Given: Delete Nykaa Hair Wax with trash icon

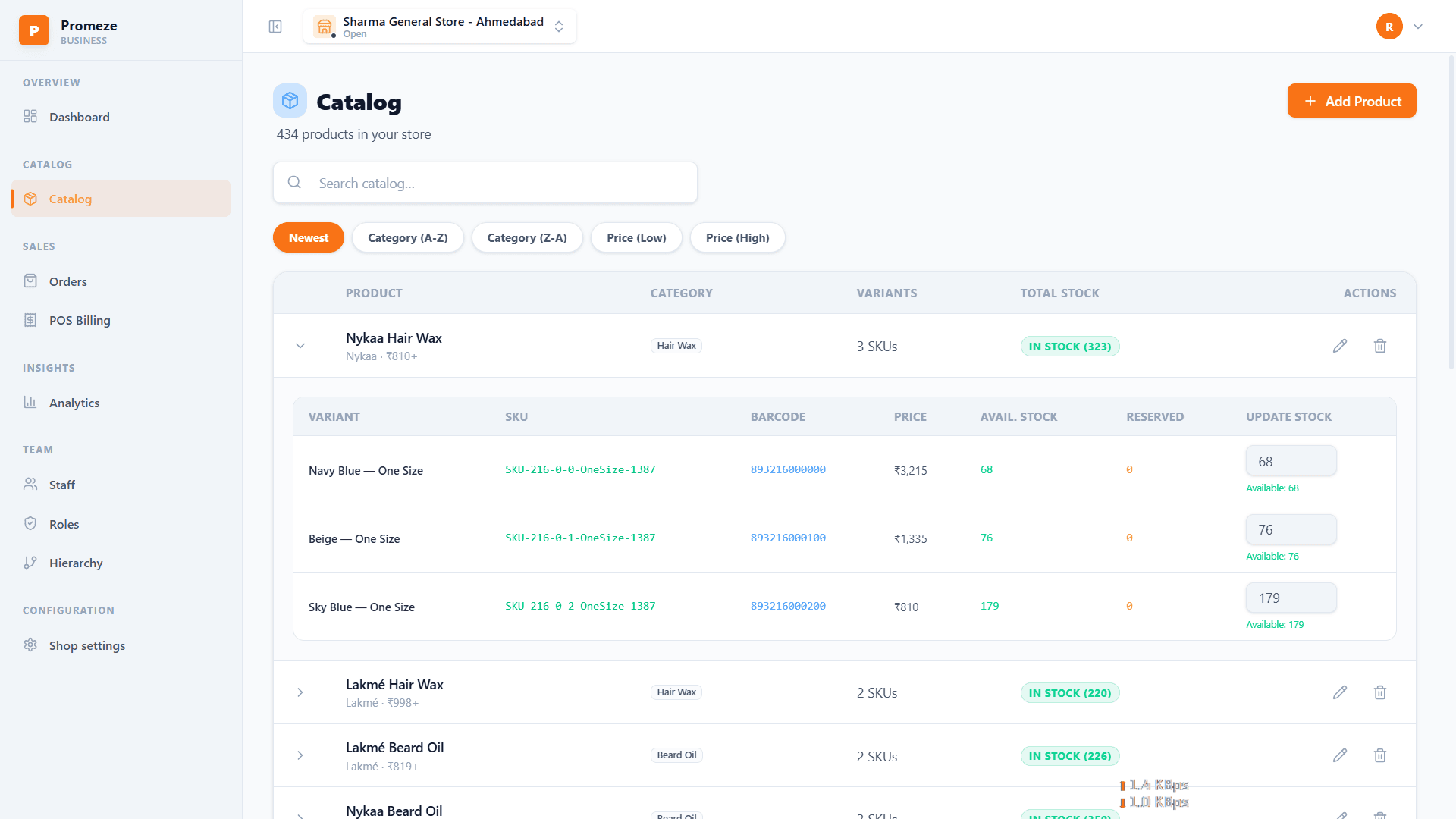Looking at the screenshot, I should click(1380, 346).
